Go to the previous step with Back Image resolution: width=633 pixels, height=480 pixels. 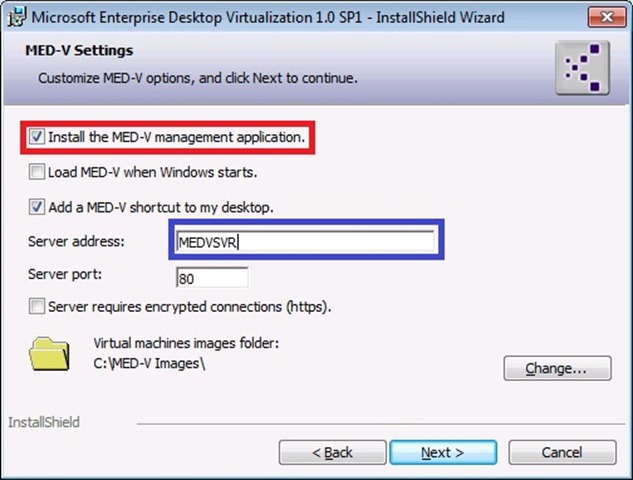pyautogui.click(x=331, y=453)
